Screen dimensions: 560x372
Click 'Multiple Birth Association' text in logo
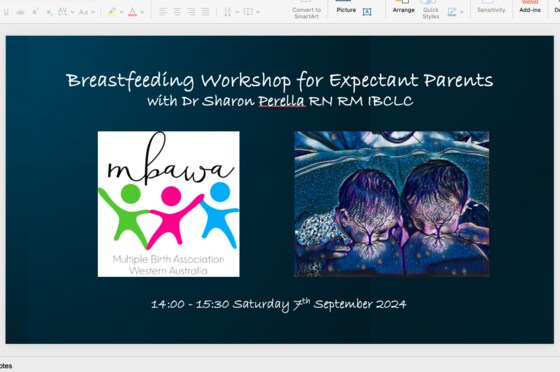click(x=168, y=259)
